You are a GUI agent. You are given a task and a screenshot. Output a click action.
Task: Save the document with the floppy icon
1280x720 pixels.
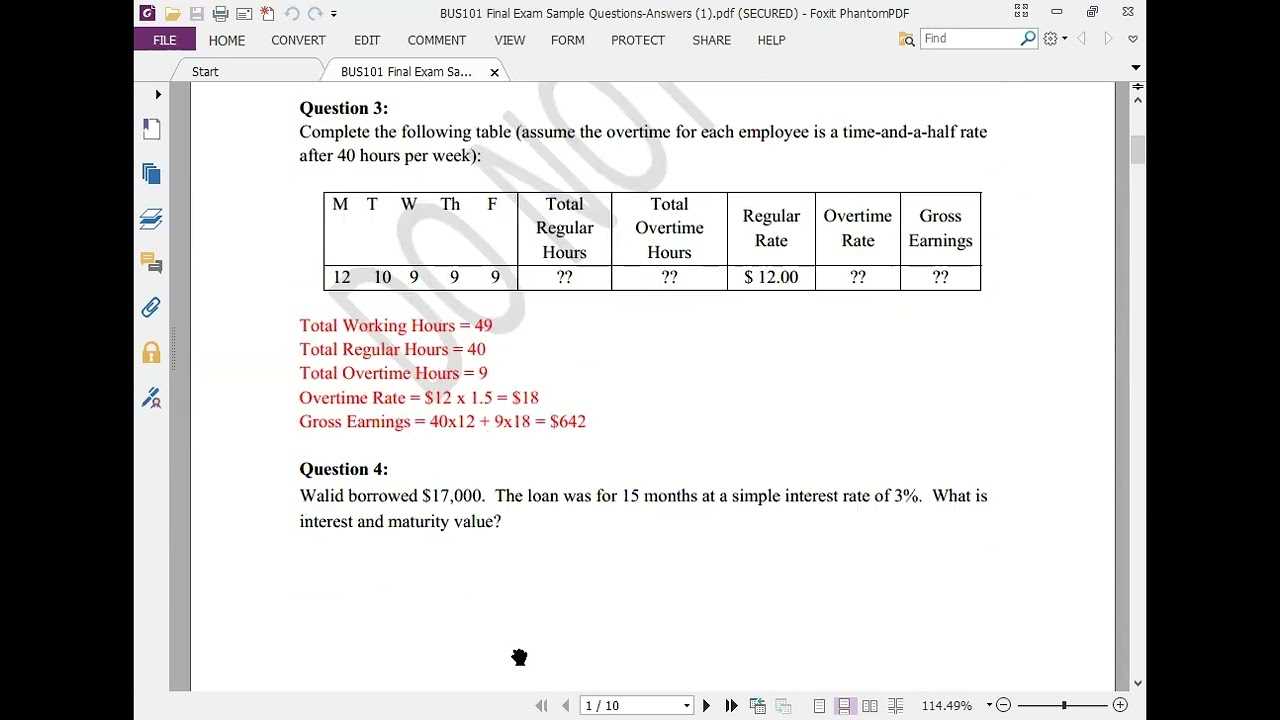197,13
